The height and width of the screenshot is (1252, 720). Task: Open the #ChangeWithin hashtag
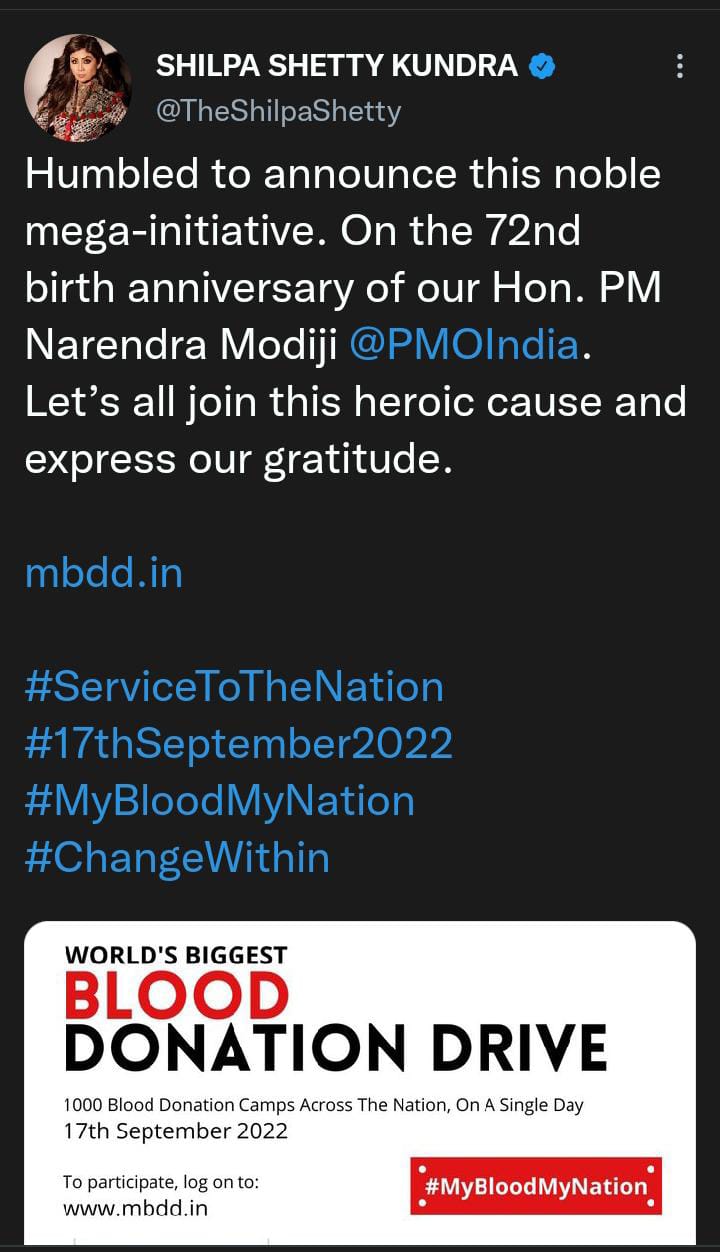(x=177, y=858)
